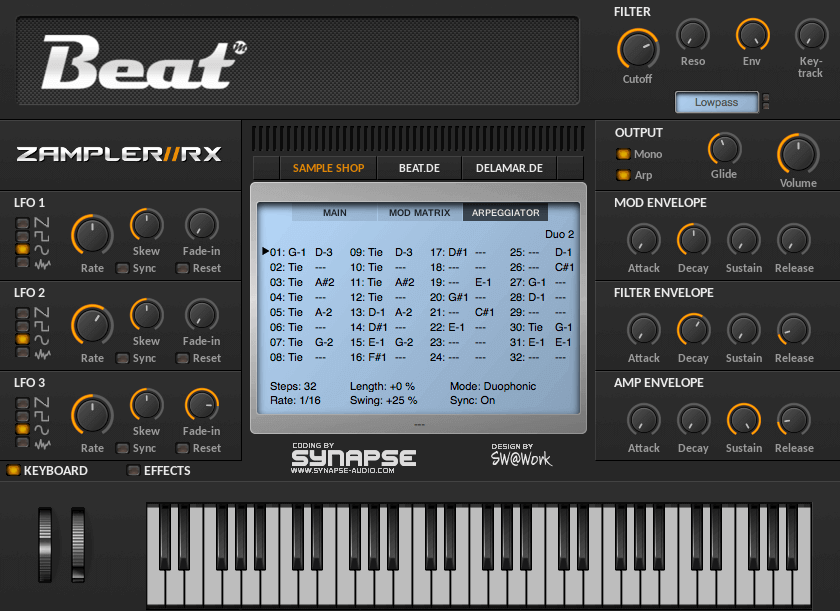The height and width of the screenshot is (611, 840).
Task: Select sawtooth waveform for LFO 3
Action: 22,403
